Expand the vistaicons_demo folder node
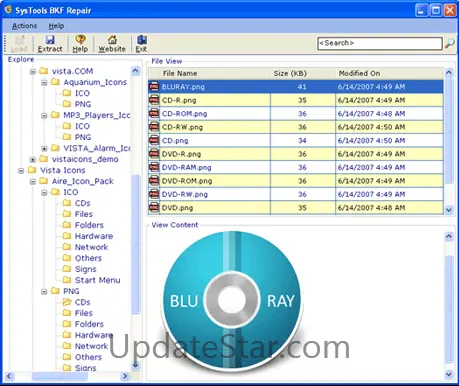 pos(33,159)
